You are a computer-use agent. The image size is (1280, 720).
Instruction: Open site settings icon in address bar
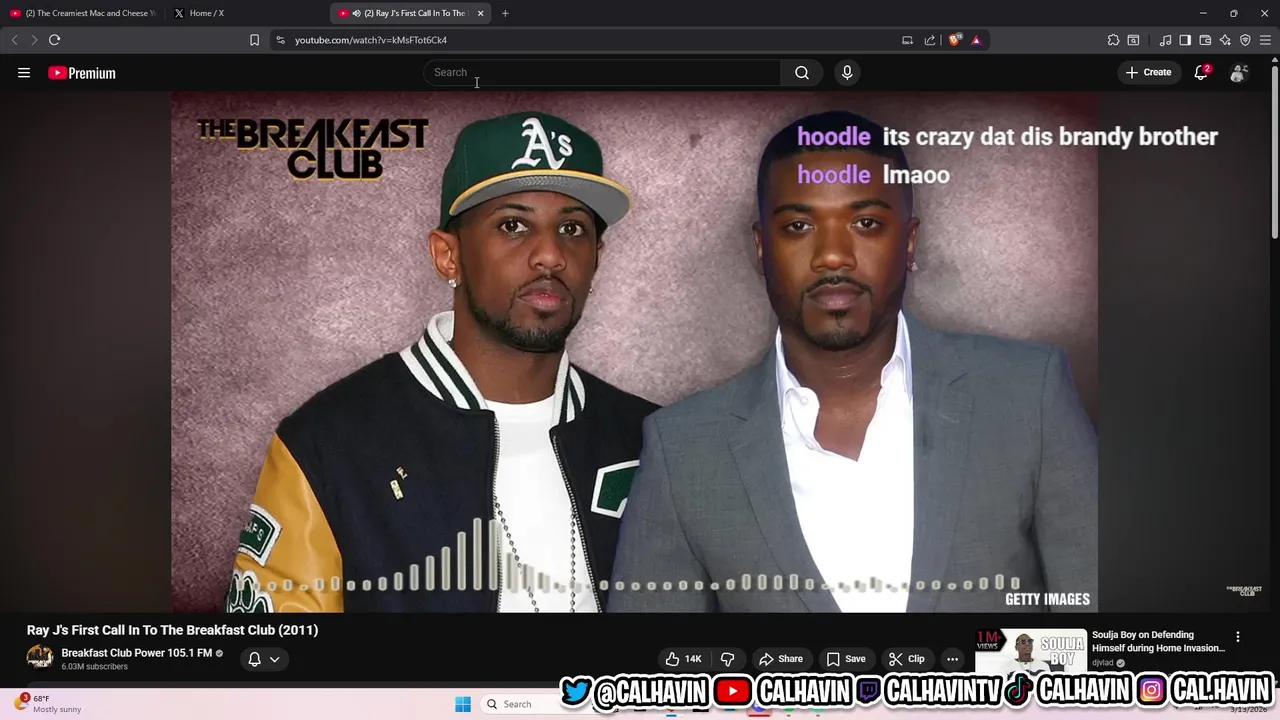click(x=280, y=40)
